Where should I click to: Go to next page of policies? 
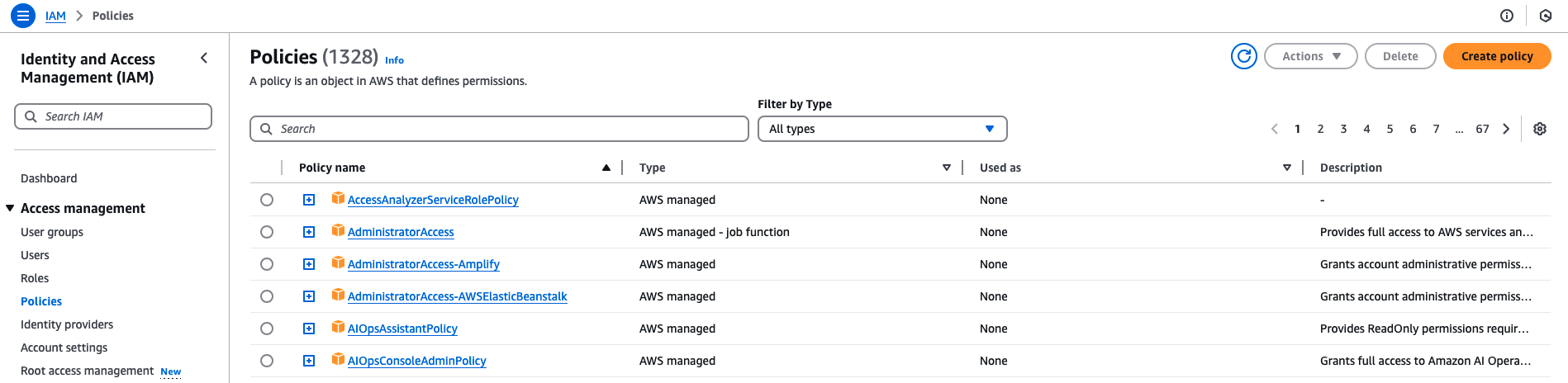pos(1506,129)
